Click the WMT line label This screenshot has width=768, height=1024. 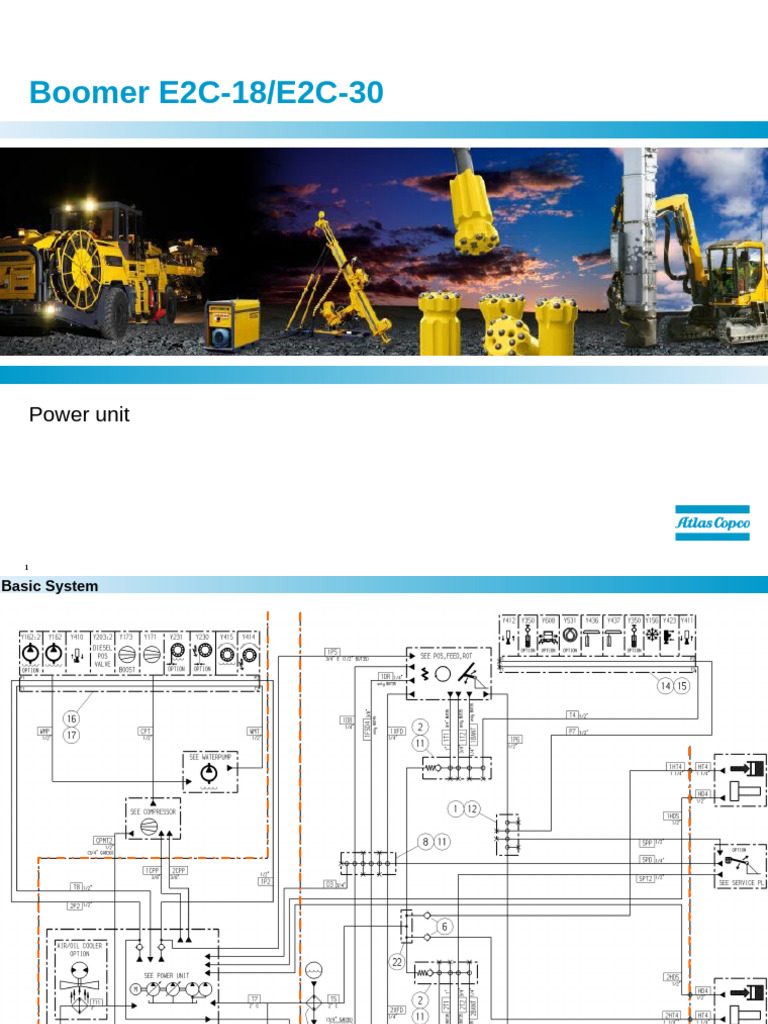click(255, 731)
